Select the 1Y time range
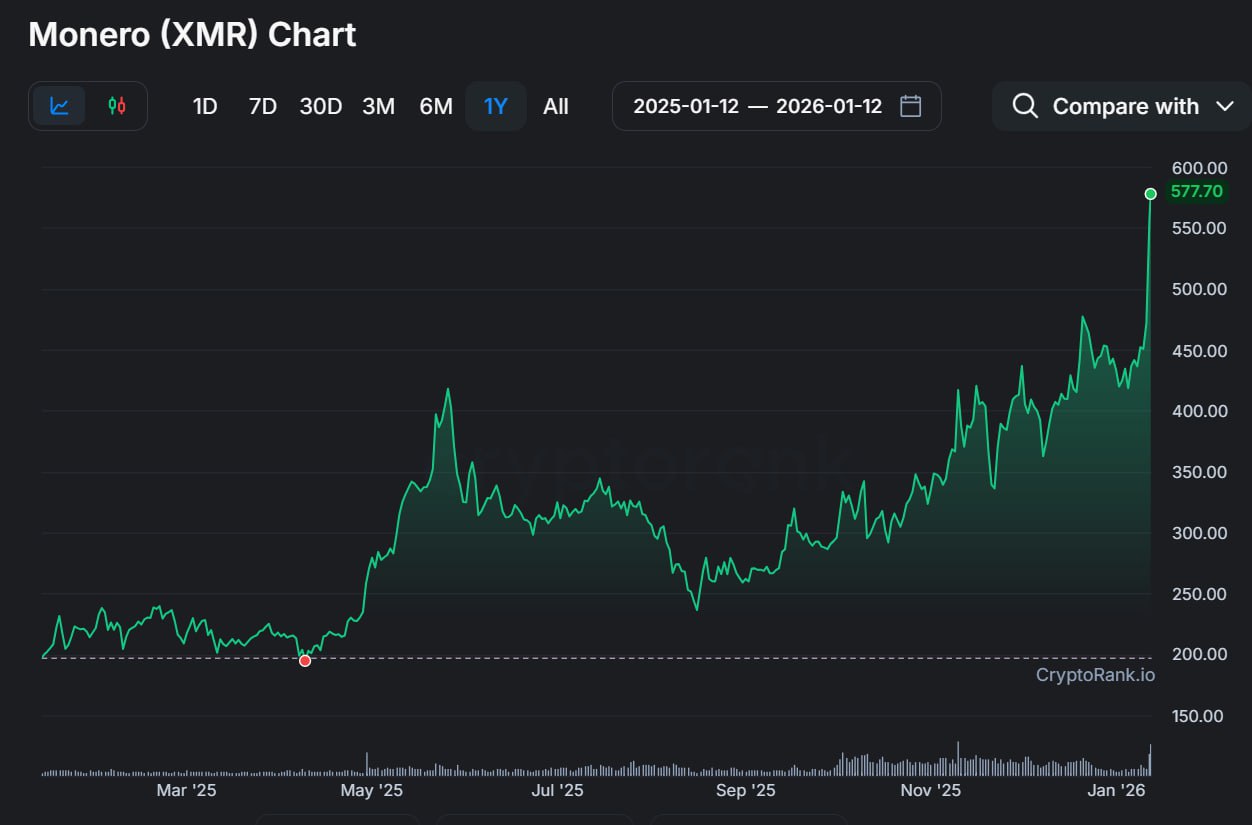This screenshot has height=825, width=1252. 496,106
